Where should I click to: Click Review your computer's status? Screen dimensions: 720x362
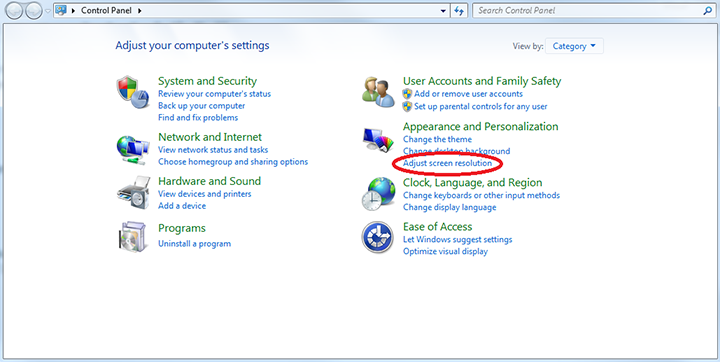click(214, 94)
